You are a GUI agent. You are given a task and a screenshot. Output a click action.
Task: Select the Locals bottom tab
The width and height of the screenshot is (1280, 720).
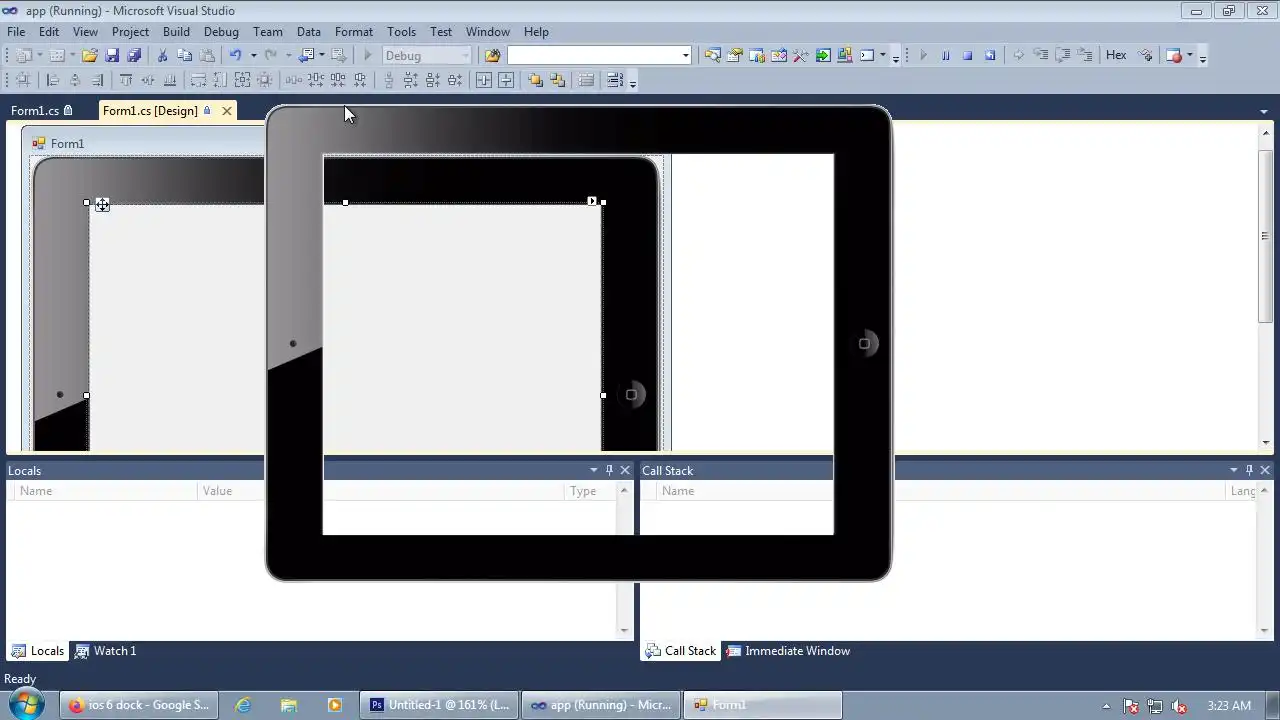tap(38, 651)
